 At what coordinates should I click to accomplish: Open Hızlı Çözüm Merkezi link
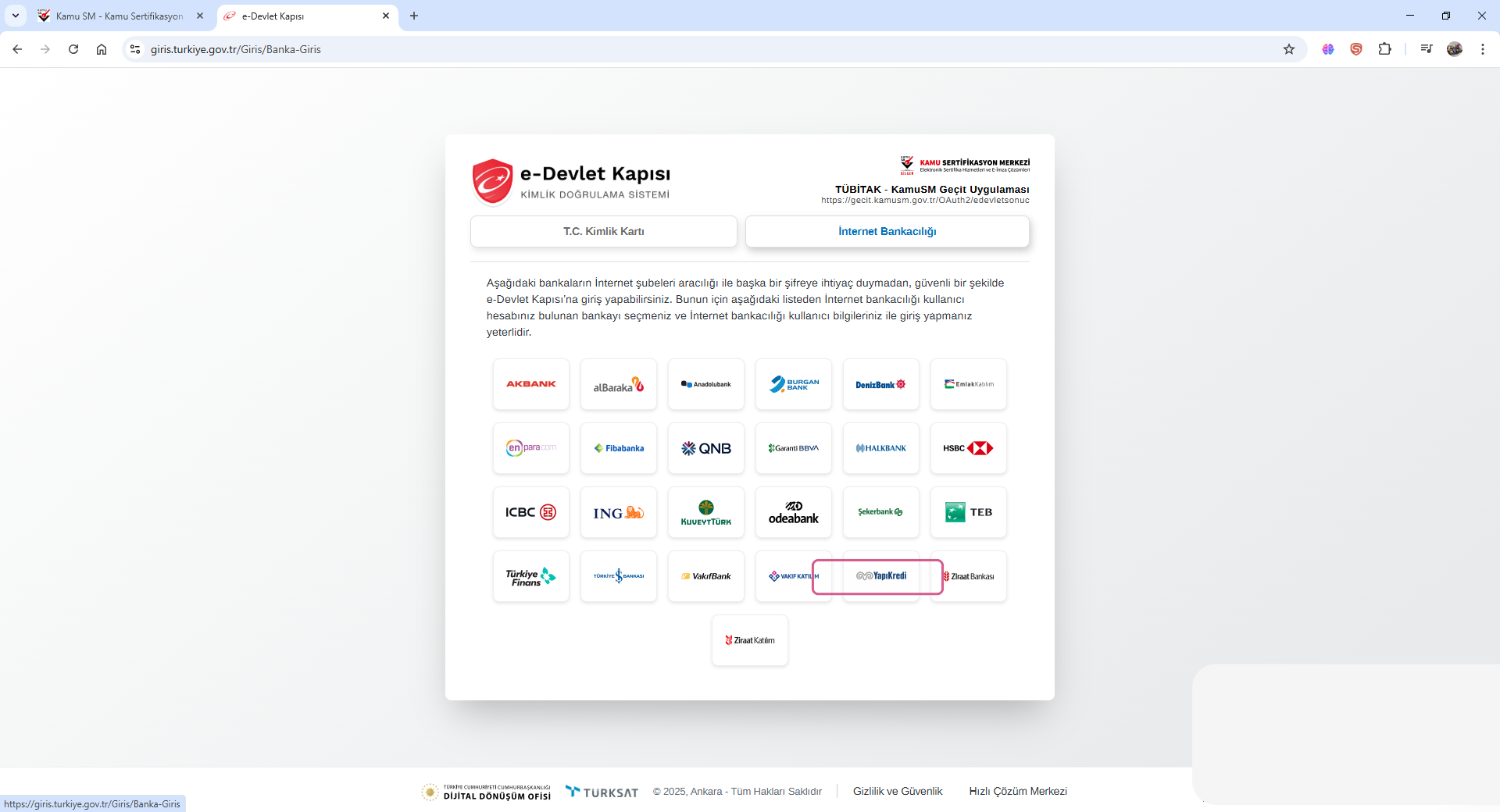[1017, 791]
